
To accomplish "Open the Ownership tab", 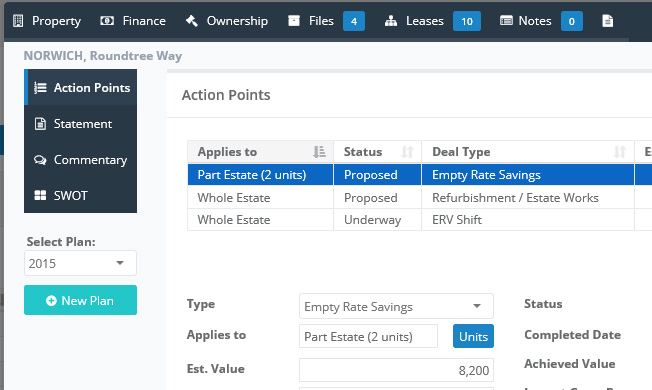I will click(227, 21).
